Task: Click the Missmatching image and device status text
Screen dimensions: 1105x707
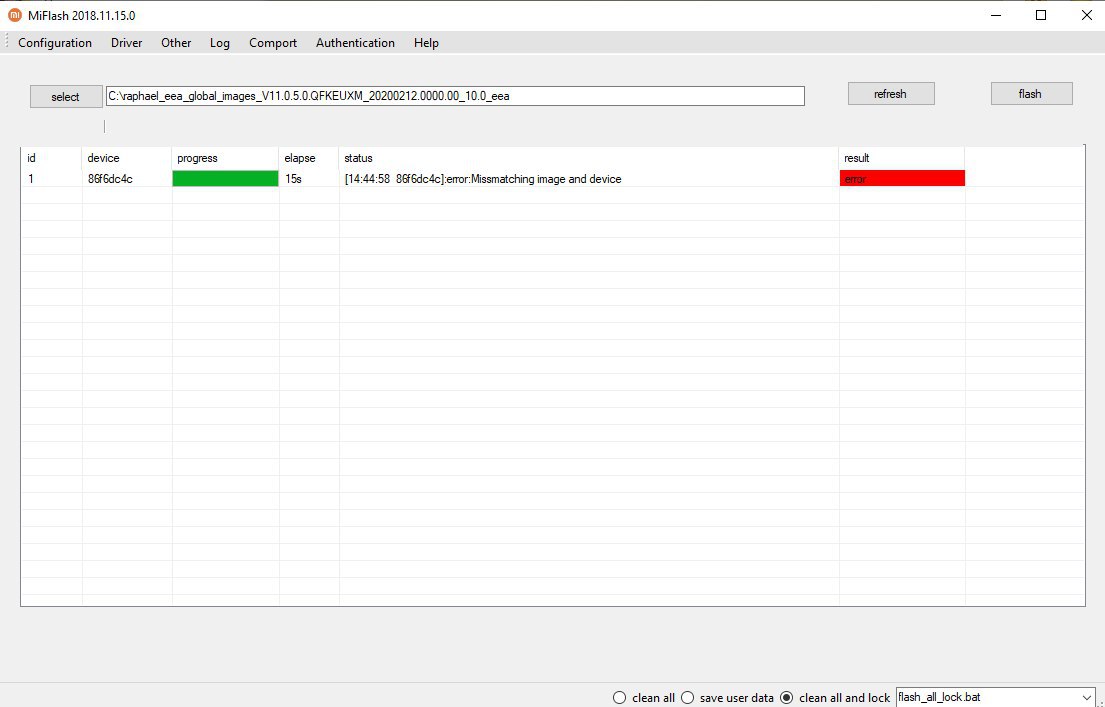Action: click(x=546, y=179)
